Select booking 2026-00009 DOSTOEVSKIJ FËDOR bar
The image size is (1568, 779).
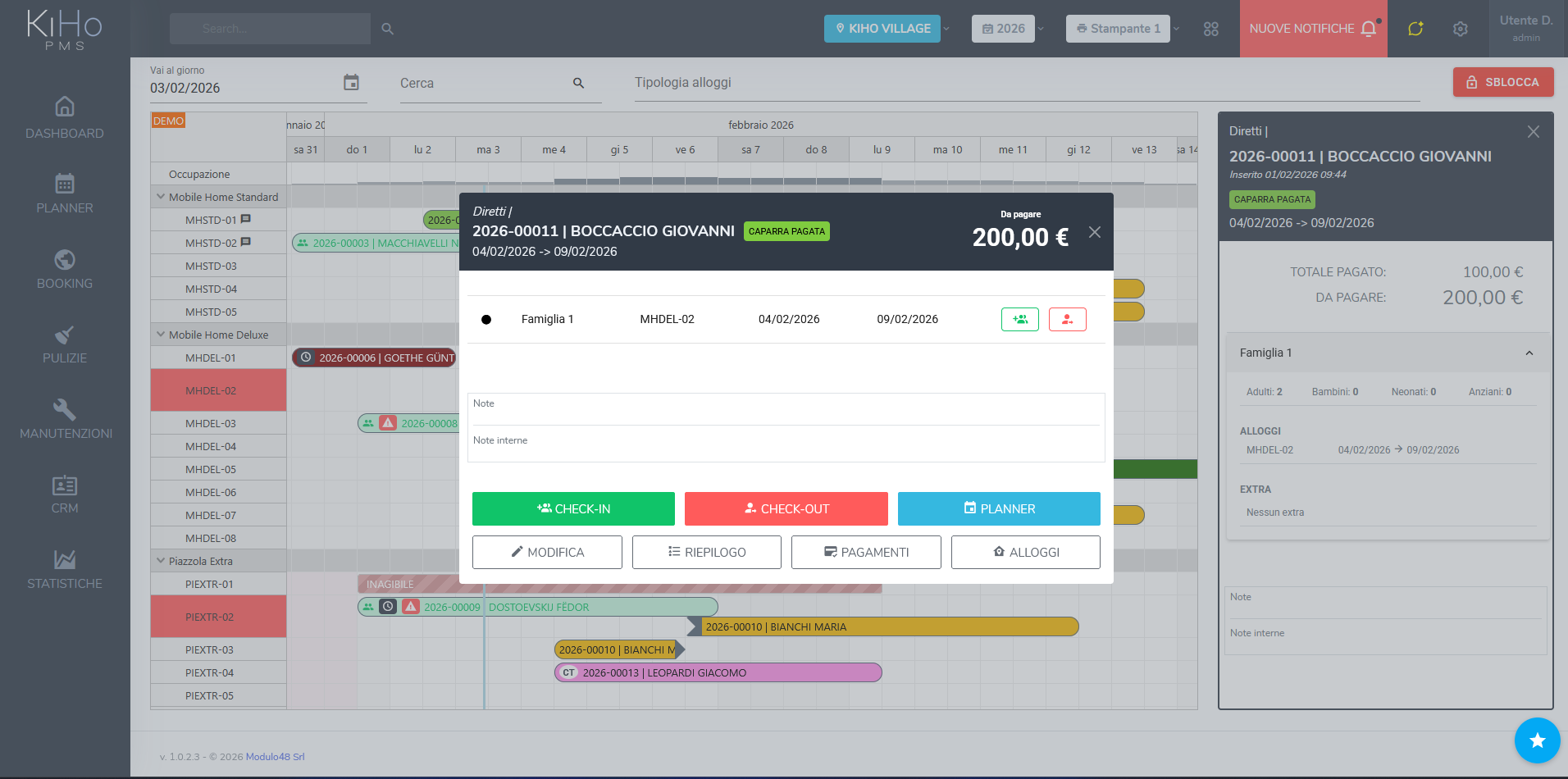[537, 607]
